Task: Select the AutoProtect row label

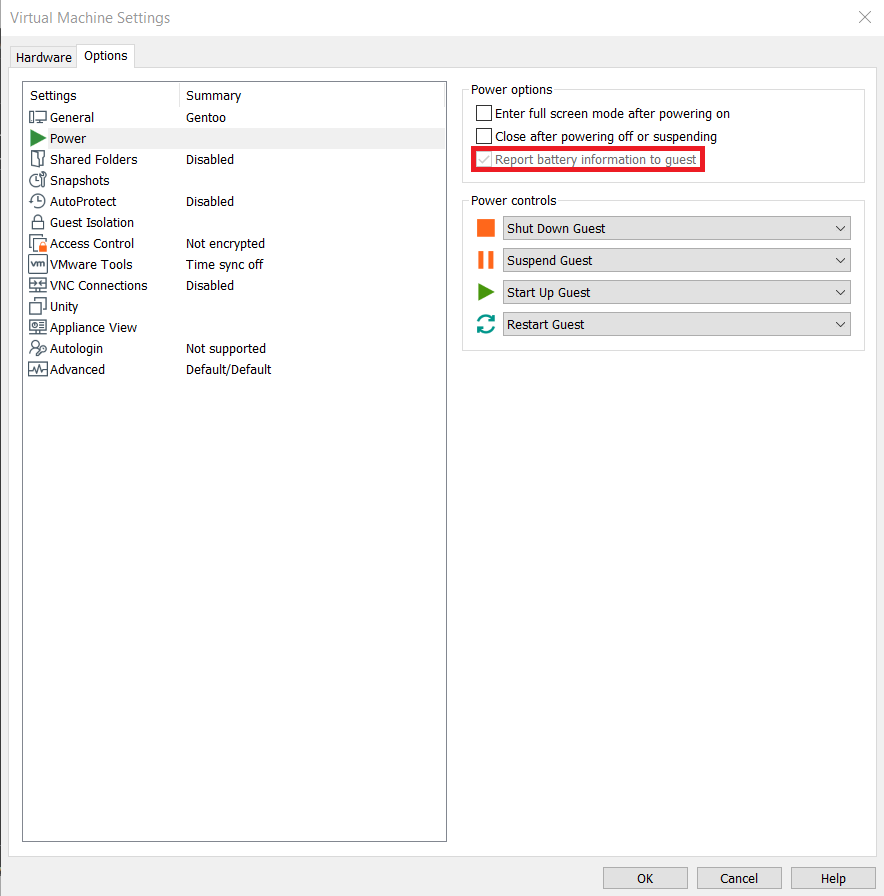Action: click(x=83, y=201)
